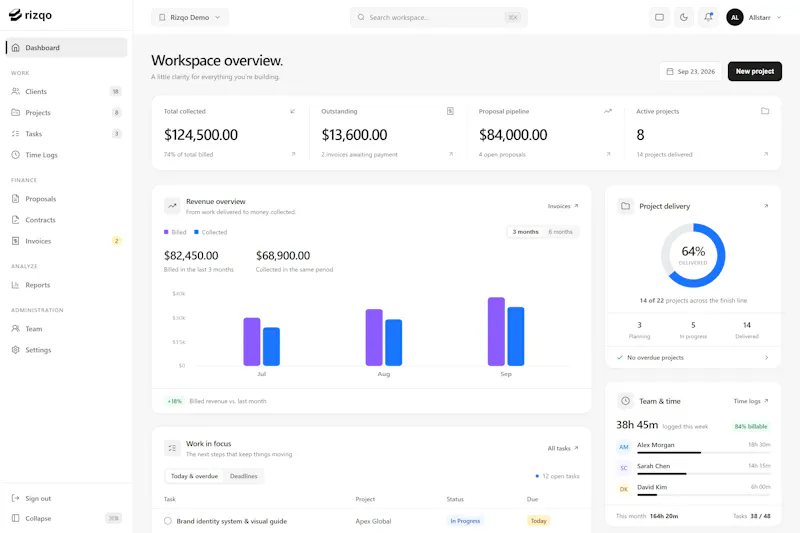Viewport: 800px width, 533px height.
Task: Open notifications bell icon
Action: pos(708,17)
